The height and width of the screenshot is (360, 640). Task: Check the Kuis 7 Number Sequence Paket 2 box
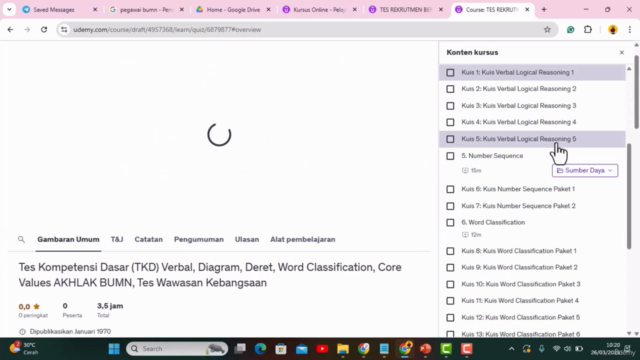450,206
